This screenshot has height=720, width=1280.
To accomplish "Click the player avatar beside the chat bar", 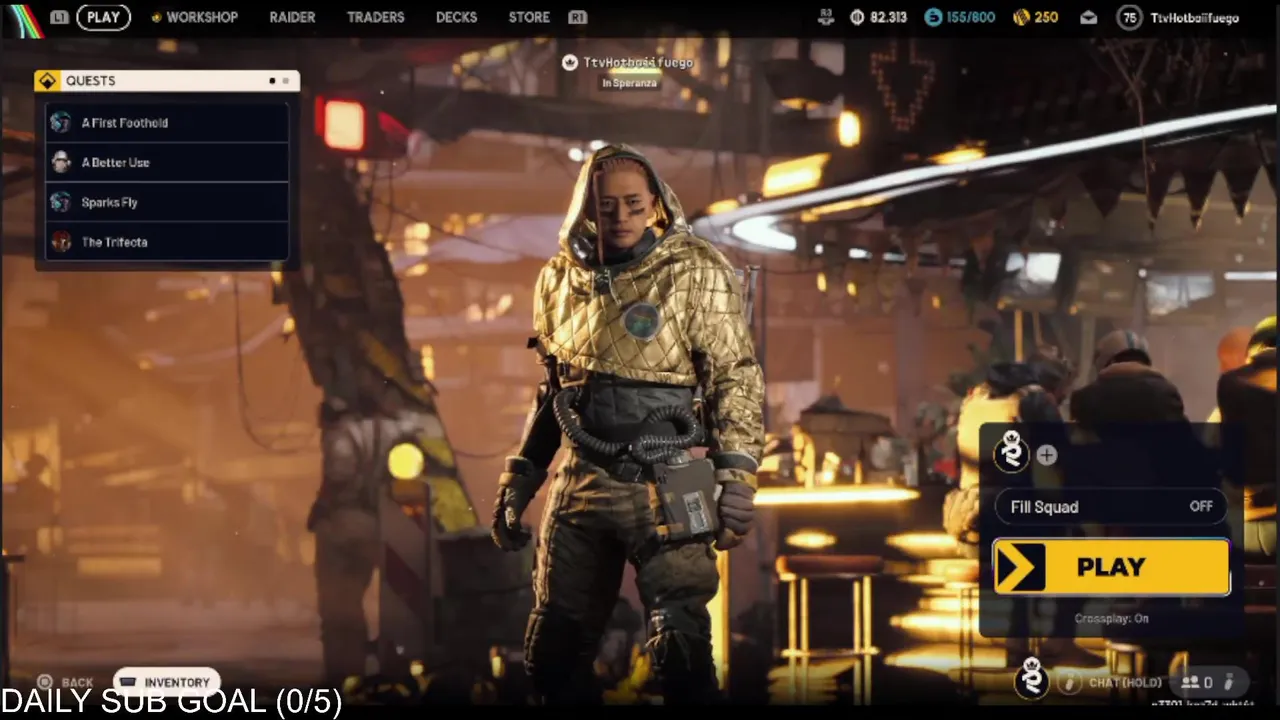I will (x=1032, y=681).
